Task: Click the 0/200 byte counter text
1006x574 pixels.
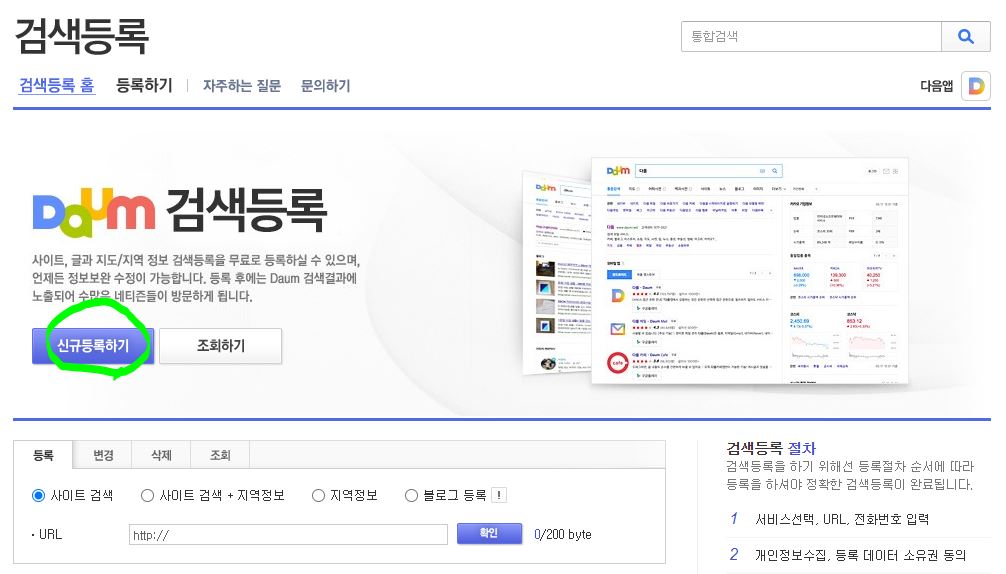Action: [x=563, y=534]
